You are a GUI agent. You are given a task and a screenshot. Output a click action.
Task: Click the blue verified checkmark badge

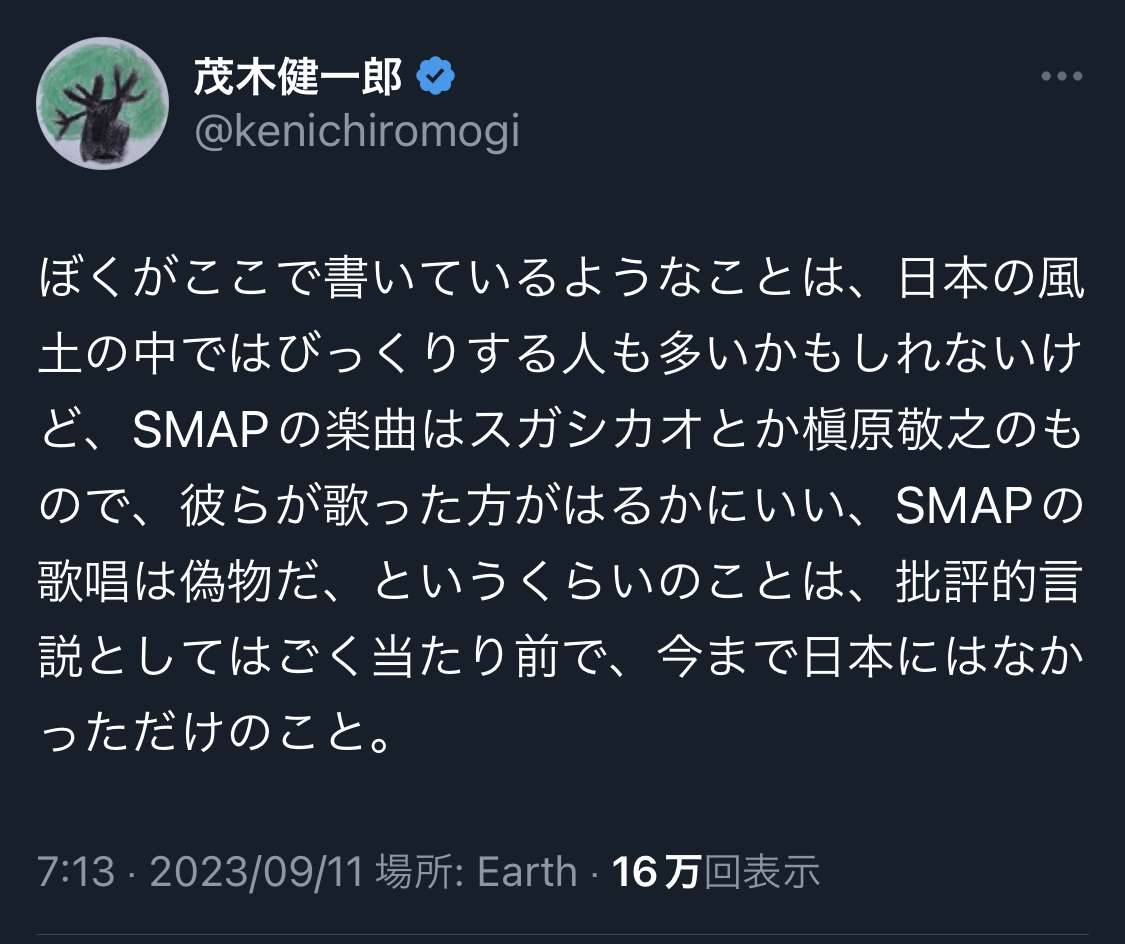coord(436,77)
